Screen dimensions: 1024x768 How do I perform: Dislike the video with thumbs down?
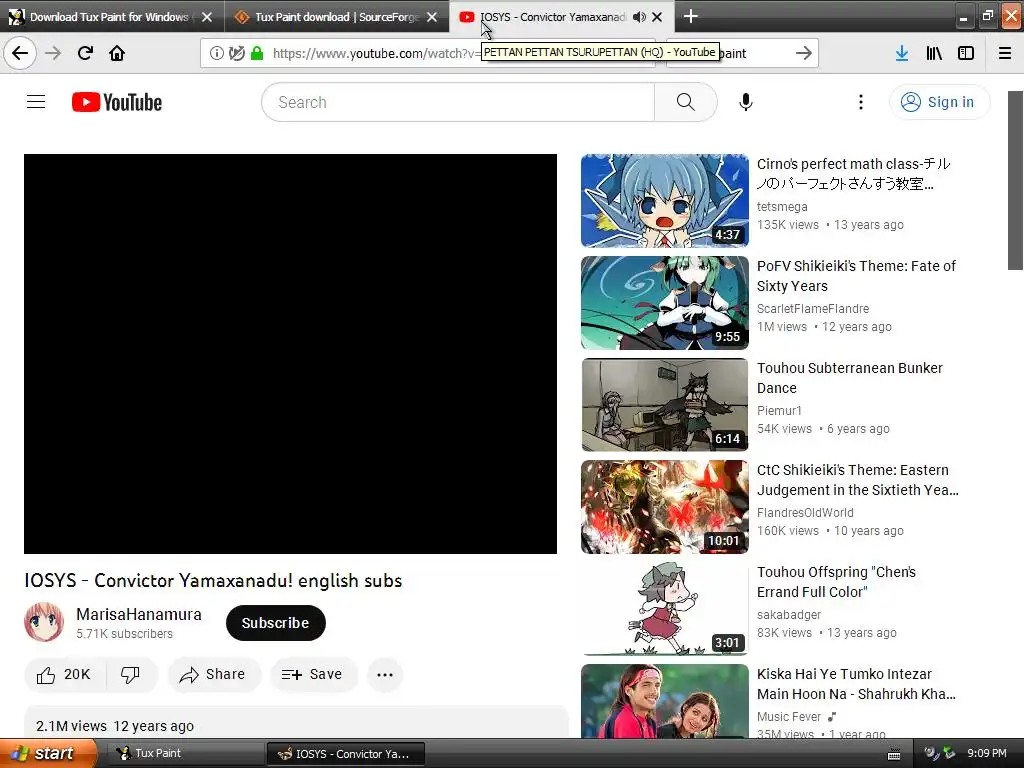point(131,675)
